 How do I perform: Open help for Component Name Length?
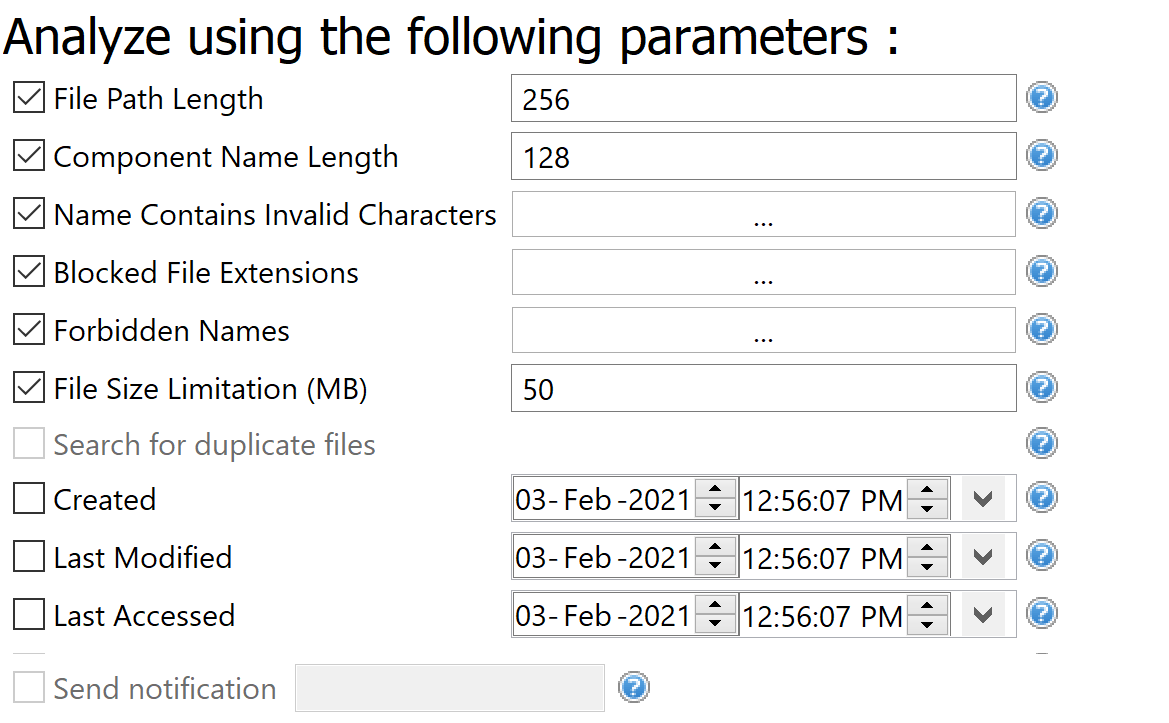[x=1041, y=156]
